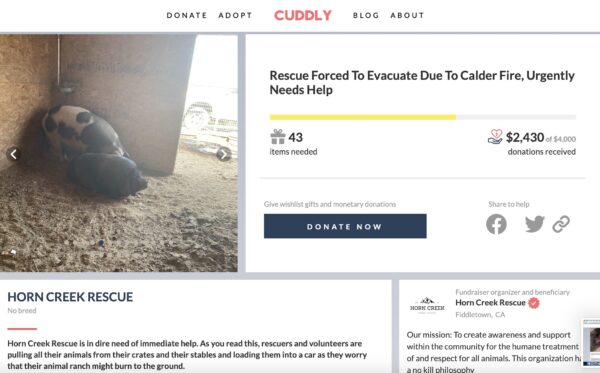Open the Adopt menu item
This screenshot has width=600, height=373.
pos(235,15)
